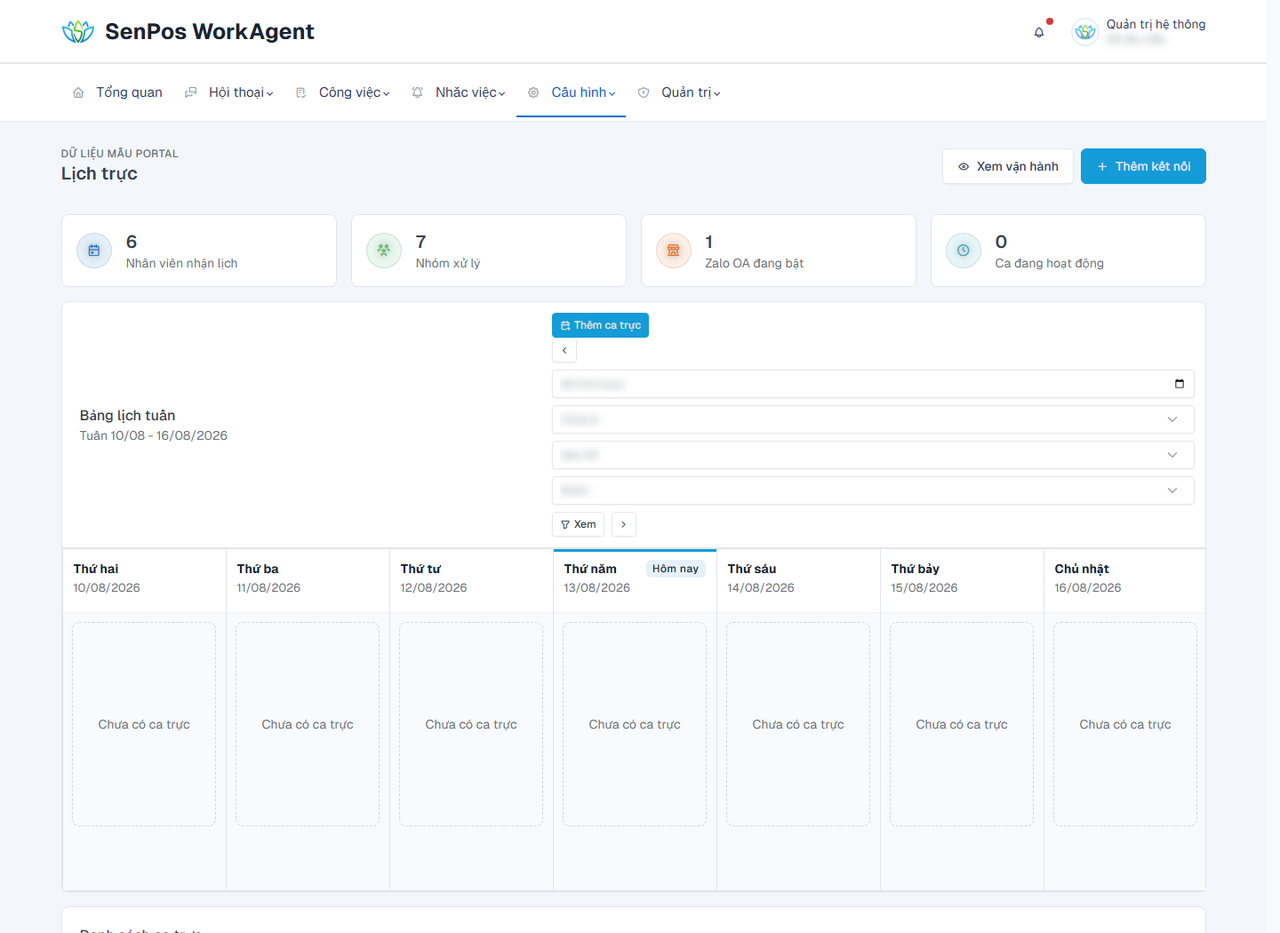
Task: Click the Quản trị hệ thống user name
Action: click(1156, 24)
